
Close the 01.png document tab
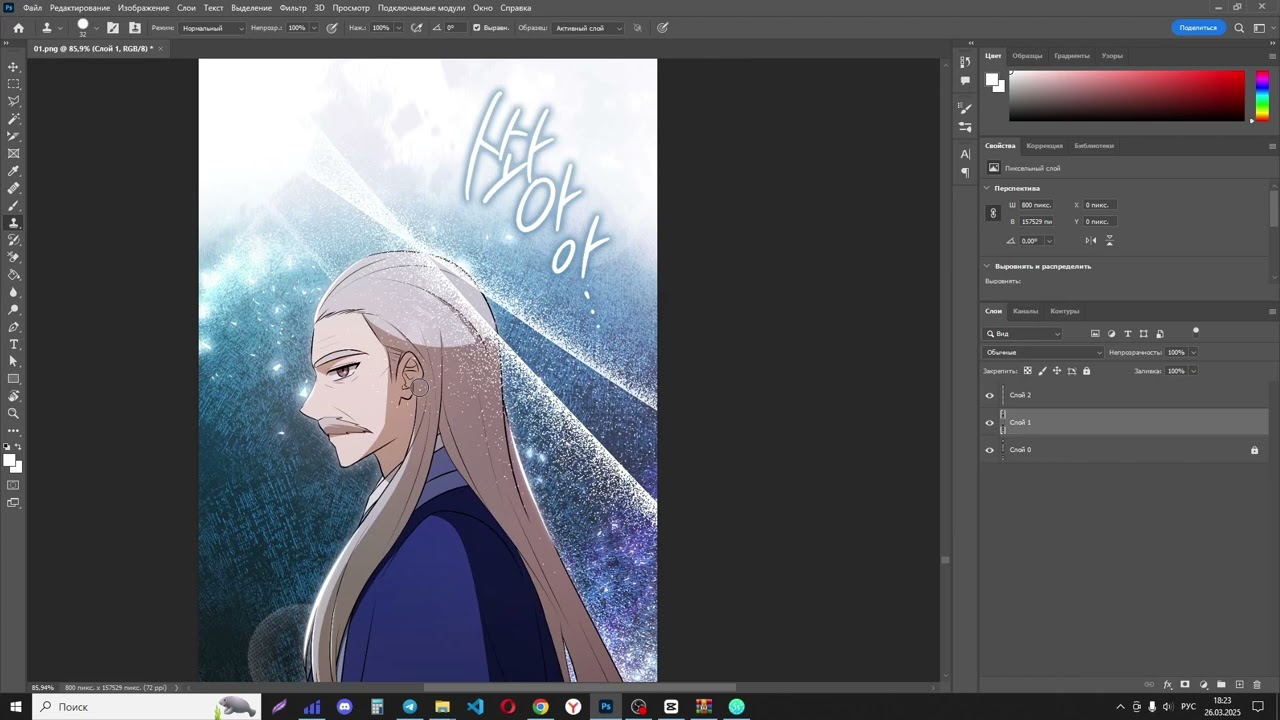pos(160,48)
